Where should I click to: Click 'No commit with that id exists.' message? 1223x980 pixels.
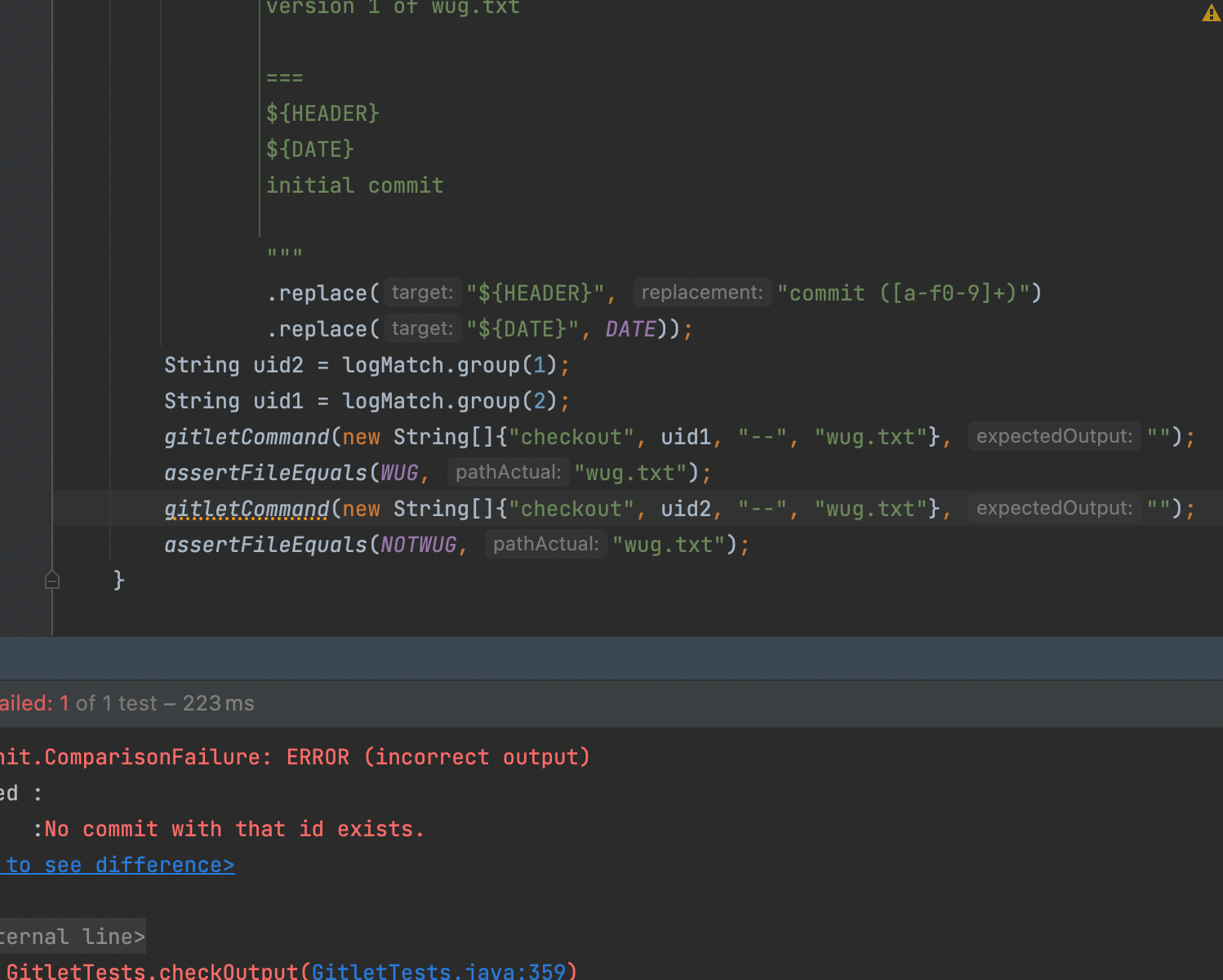pyautogui.click(x=234, y=829)
